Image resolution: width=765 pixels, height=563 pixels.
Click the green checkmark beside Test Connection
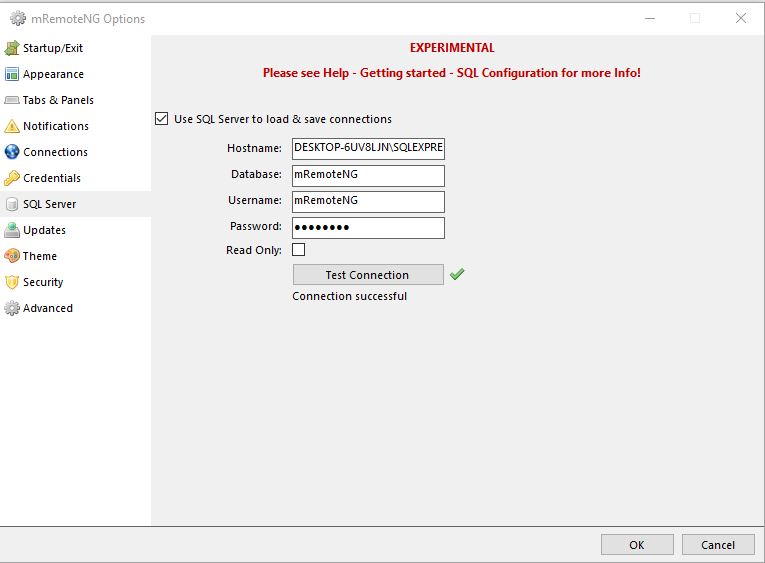pyautogui.click(x=457, y=274)
